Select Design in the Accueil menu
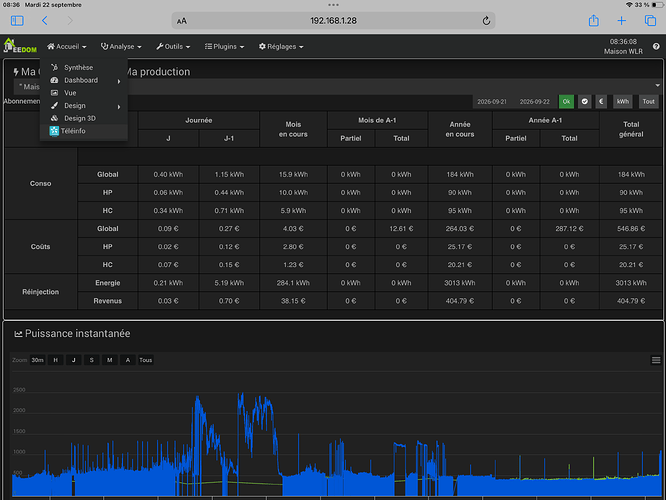This screenshot has height=500, width=666. click(75, 105)
